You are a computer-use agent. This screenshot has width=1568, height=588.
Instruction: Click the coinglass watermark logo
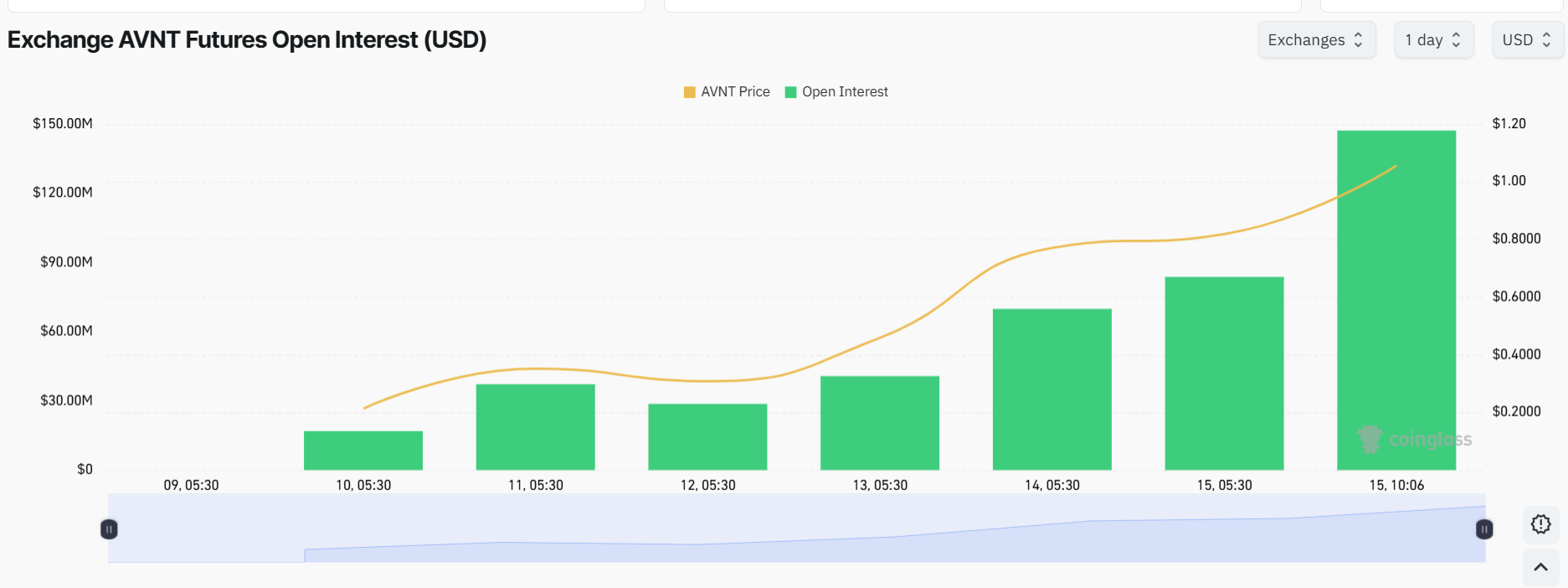click(1415, 440)
